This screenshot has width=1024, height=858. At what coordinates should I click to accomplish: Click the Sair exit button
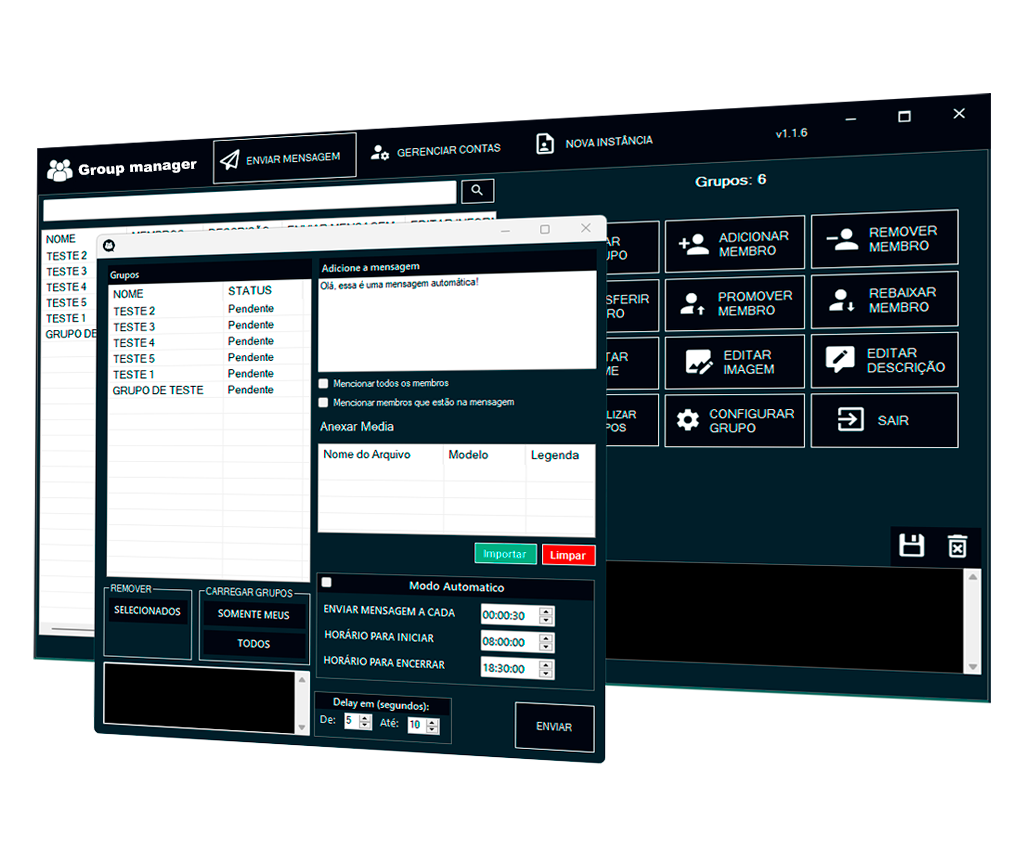click(884, 420)
